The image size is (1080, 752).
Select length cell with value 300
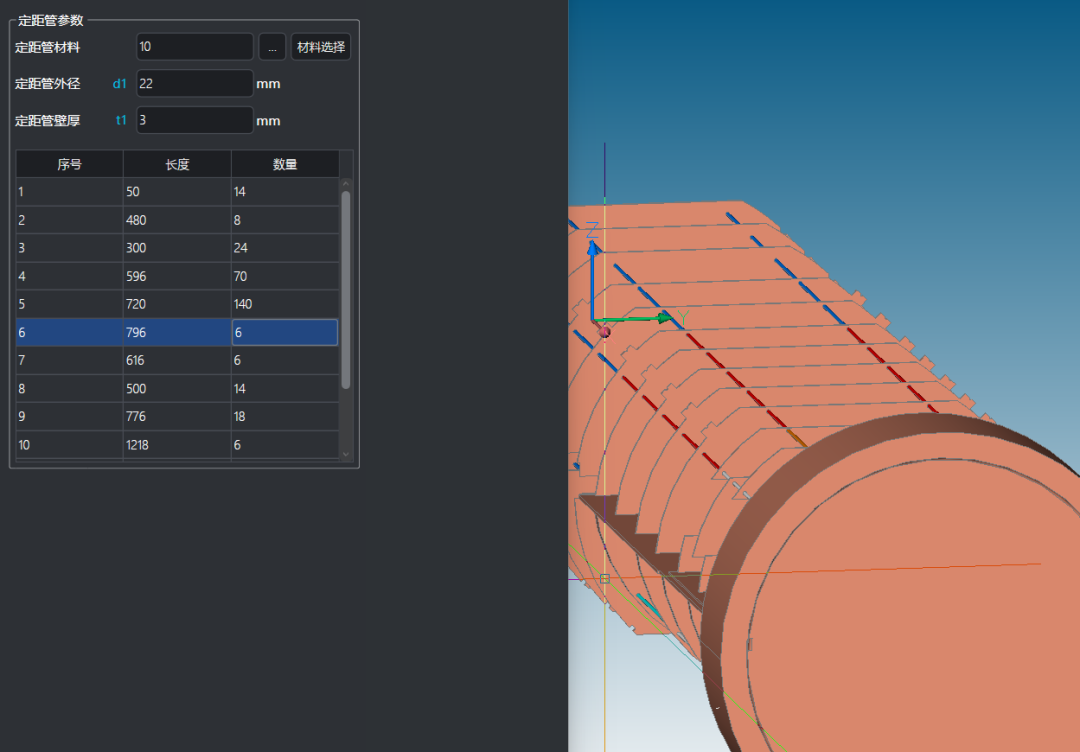[x=177, y=248]
